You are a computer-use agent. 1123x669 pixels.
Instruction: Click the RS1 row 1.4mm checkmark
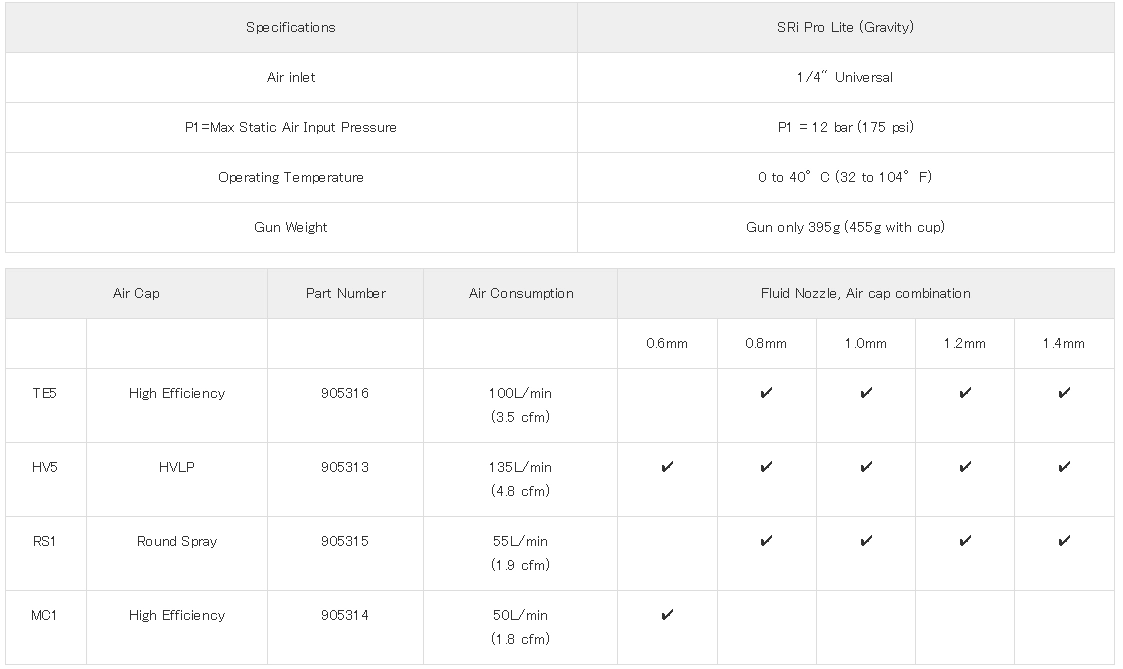(1064, 541)
